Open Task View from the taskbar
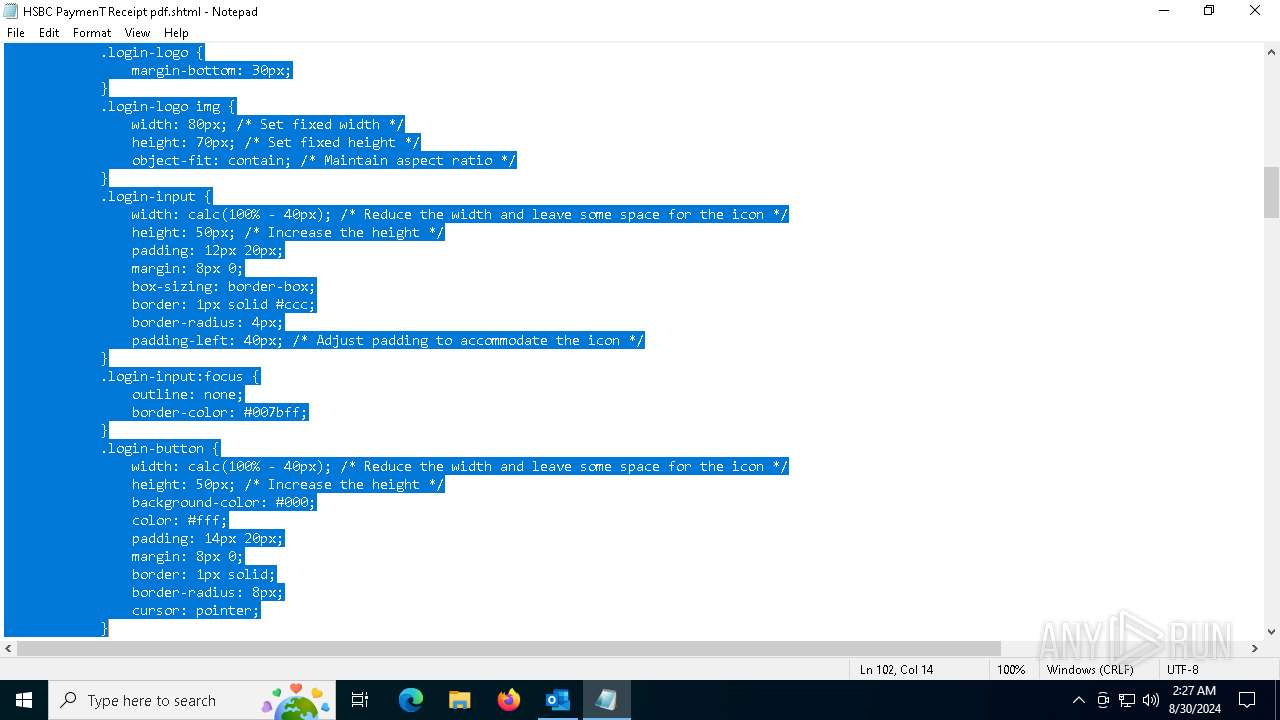The width and height of the screenshot is (1280, 720). (360, 700)
